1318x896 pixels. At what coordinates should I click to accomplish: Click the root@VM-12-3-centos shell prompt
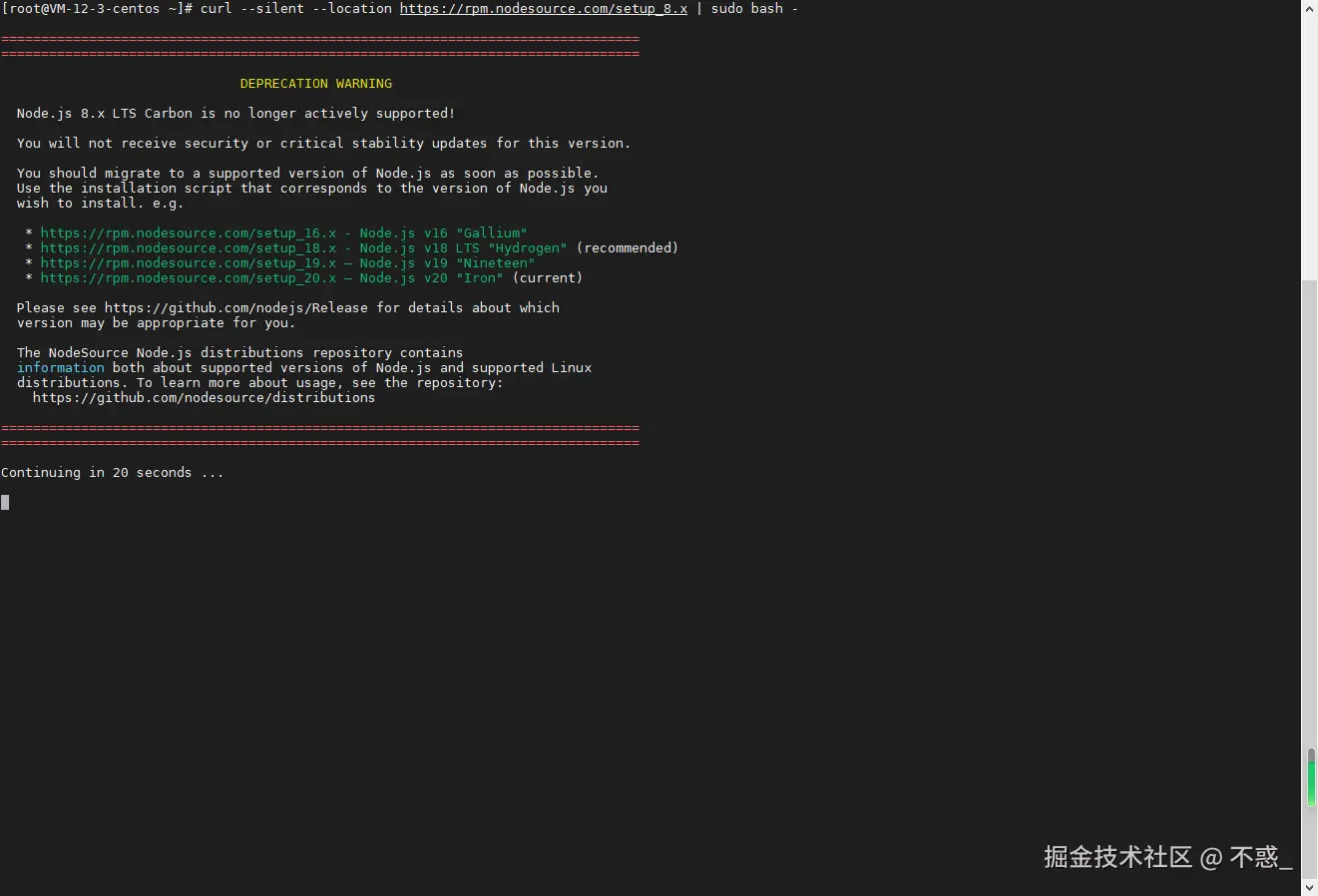[97, 8]
